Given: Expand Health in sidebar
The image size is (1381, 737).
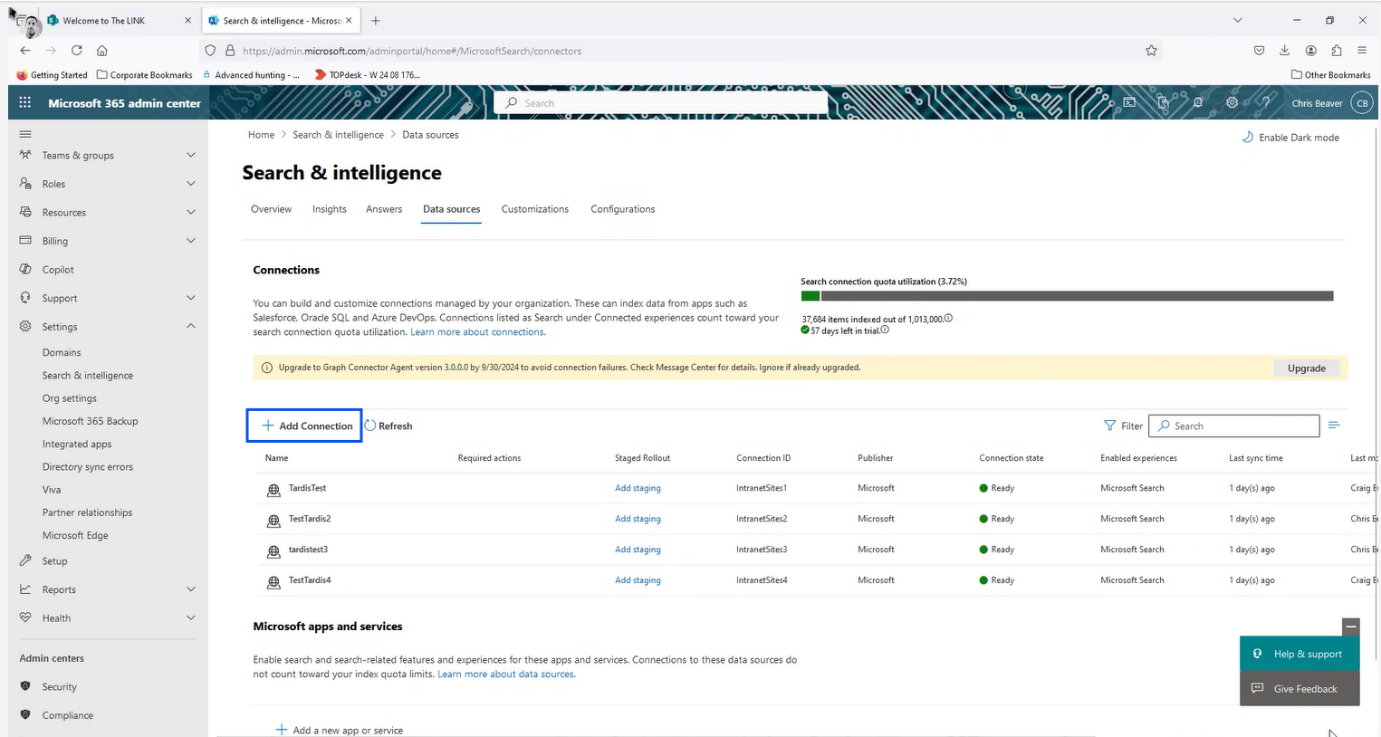Looking at the screenshot, I should [x=191, y=618].
